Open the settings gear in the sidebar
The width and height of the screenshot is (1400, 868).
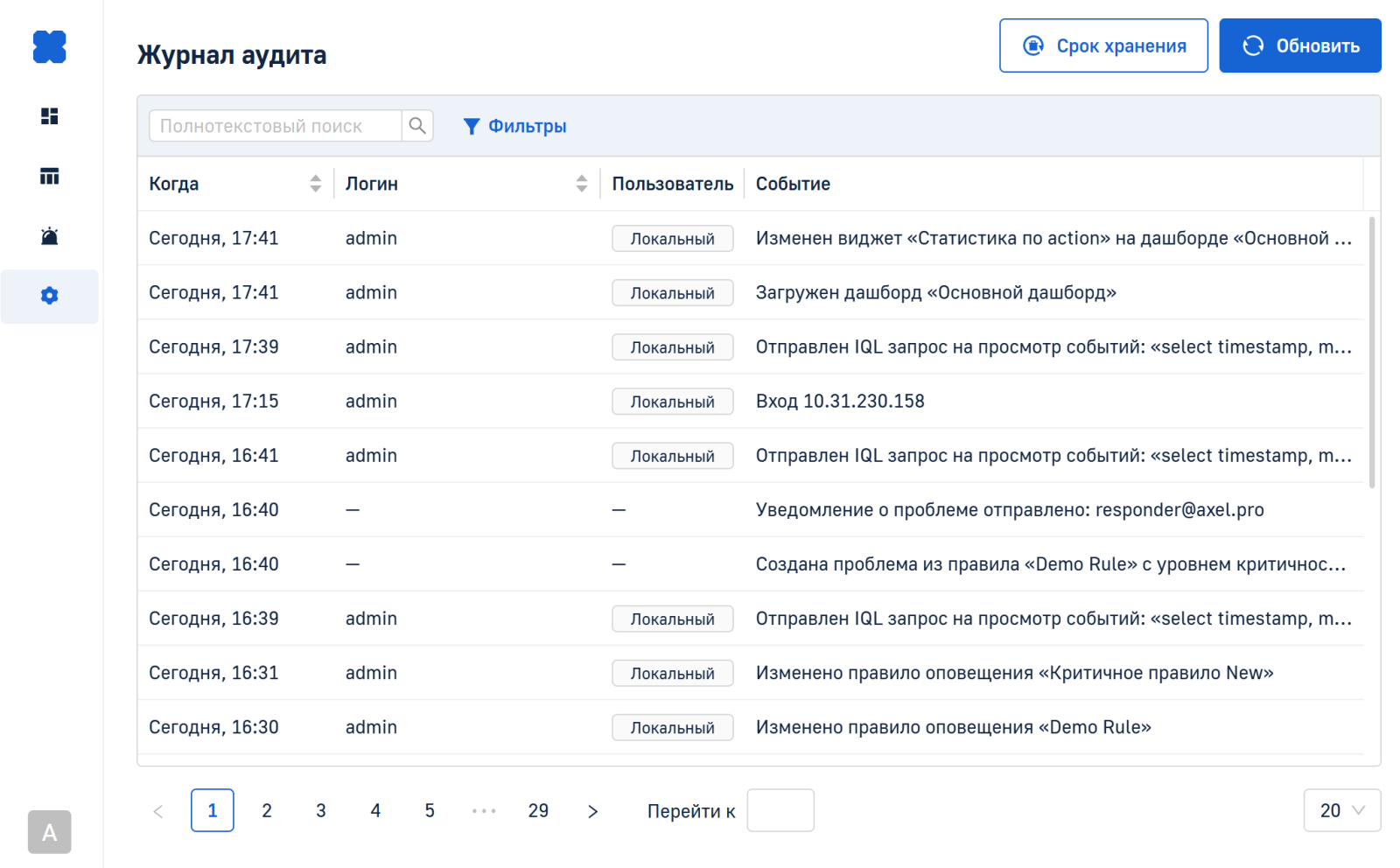[x=49, y=296]
